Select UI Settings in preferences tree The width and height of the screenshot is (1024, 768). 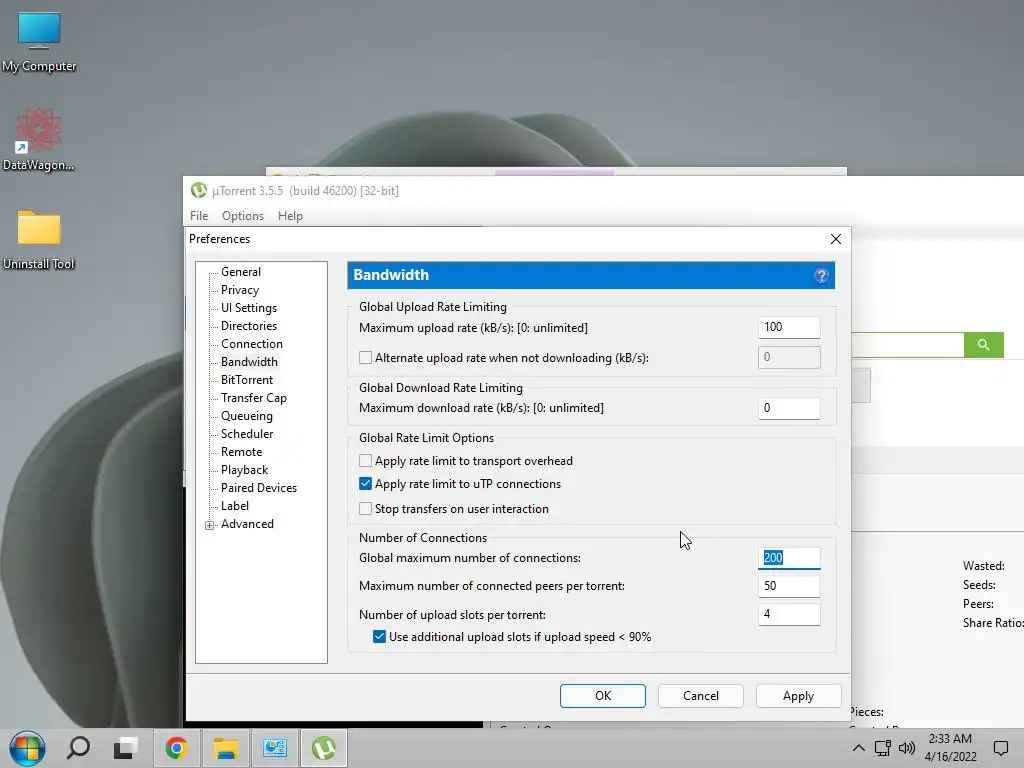tap(249, 308)
